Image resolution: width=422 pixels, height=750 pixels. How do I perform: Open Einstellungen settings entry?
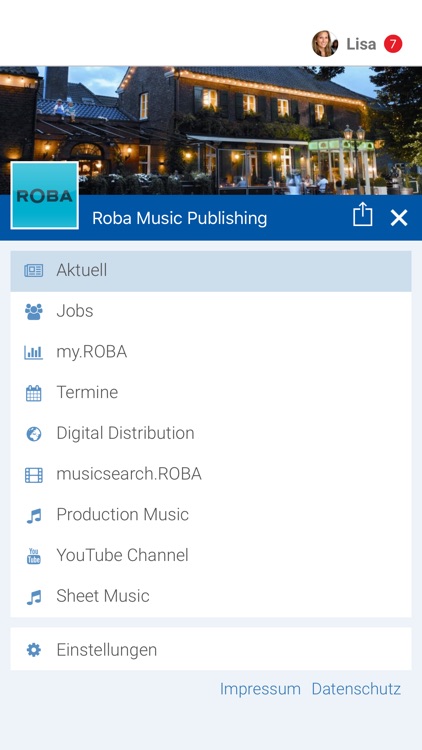[211, 649]
